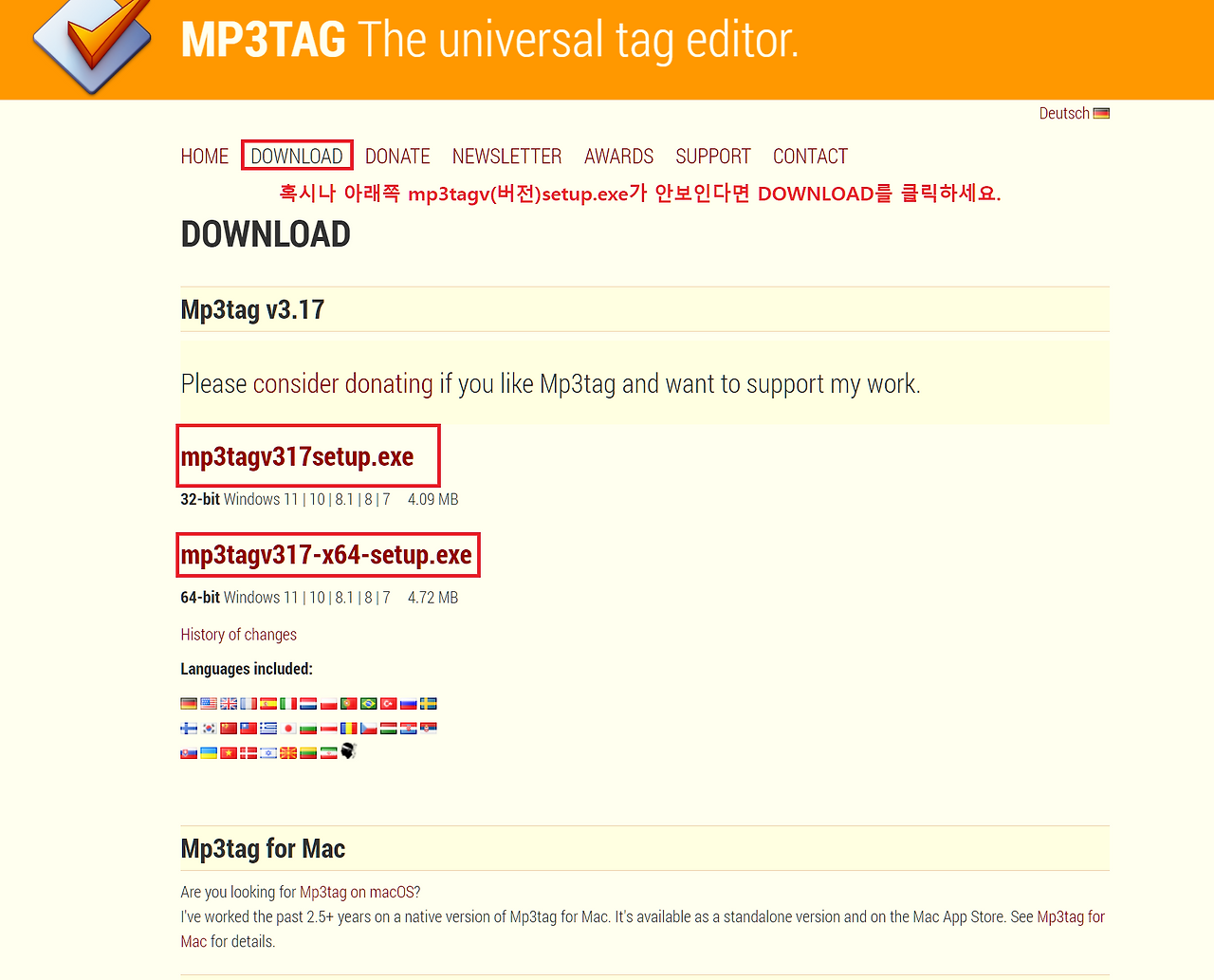Visit the AWARDS page

(x=618, y=156)
